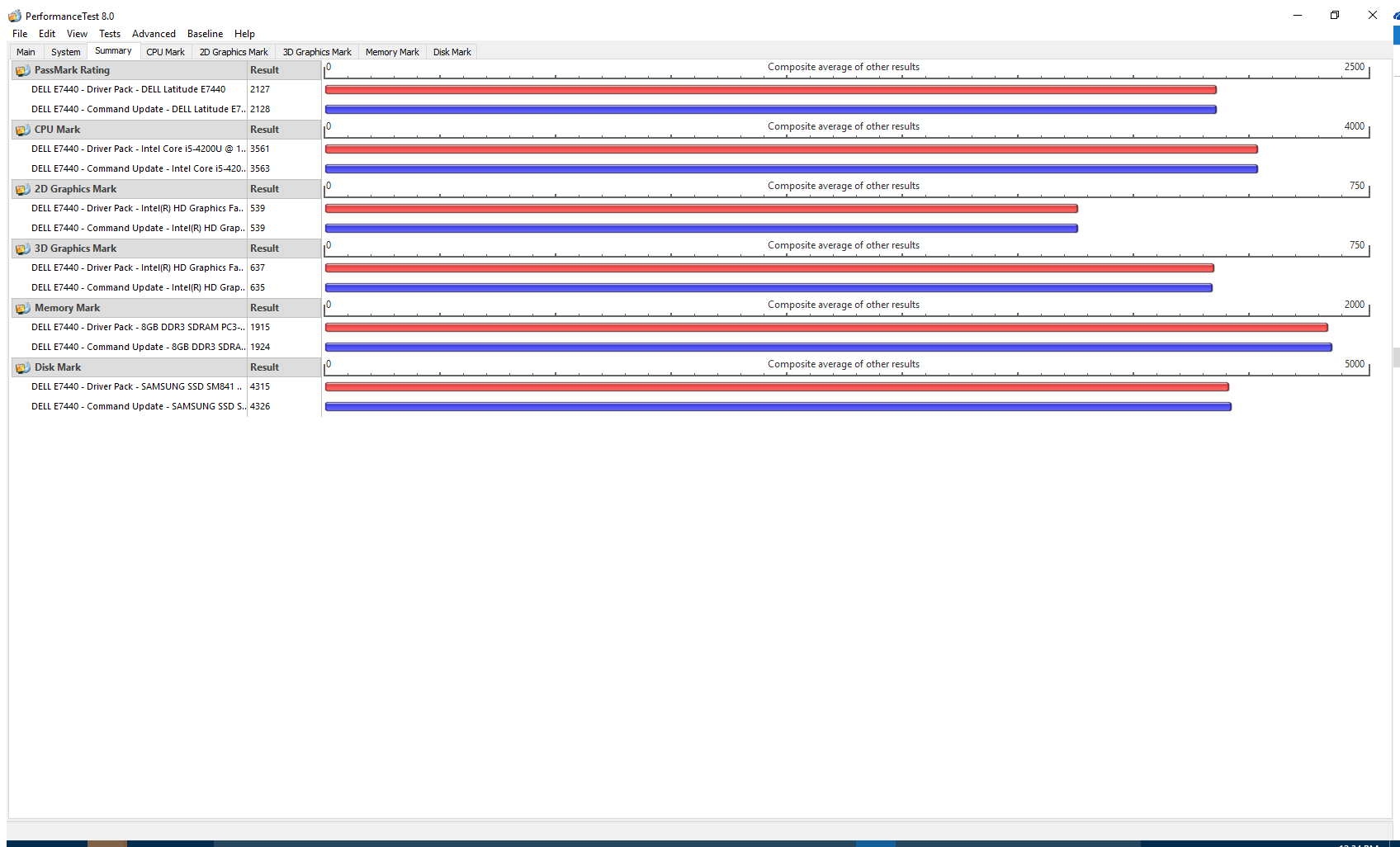Click the CPU Mark Result column header

[x=284, y=130]
